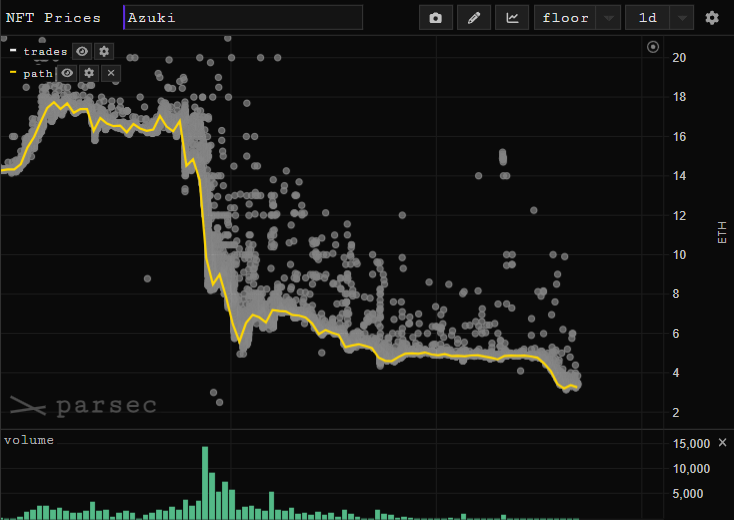
Task: Click the 15,000 volume axis tick
Action: 691,444
